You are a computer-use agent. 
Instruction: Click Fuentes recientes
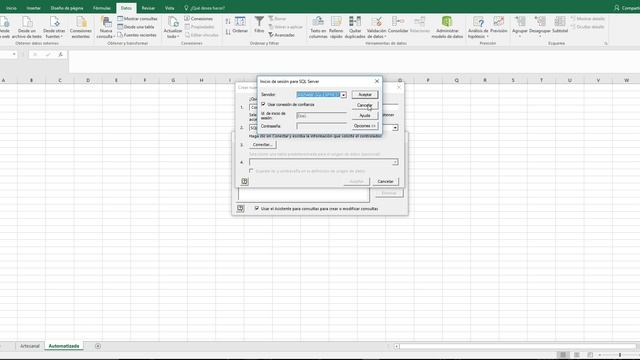(137, 35)
